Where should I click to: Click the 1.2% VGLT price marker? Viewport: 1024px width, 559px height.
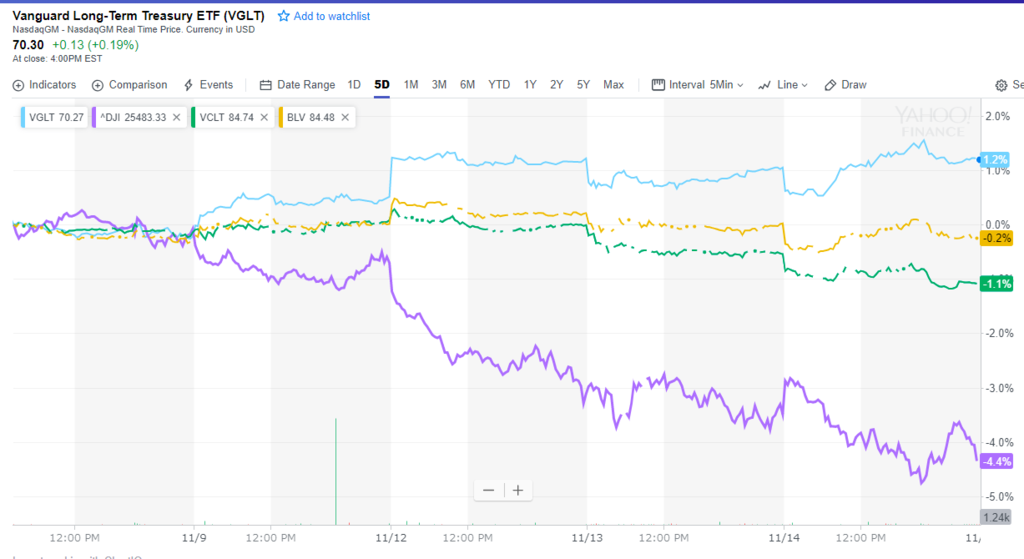(995, 160)
